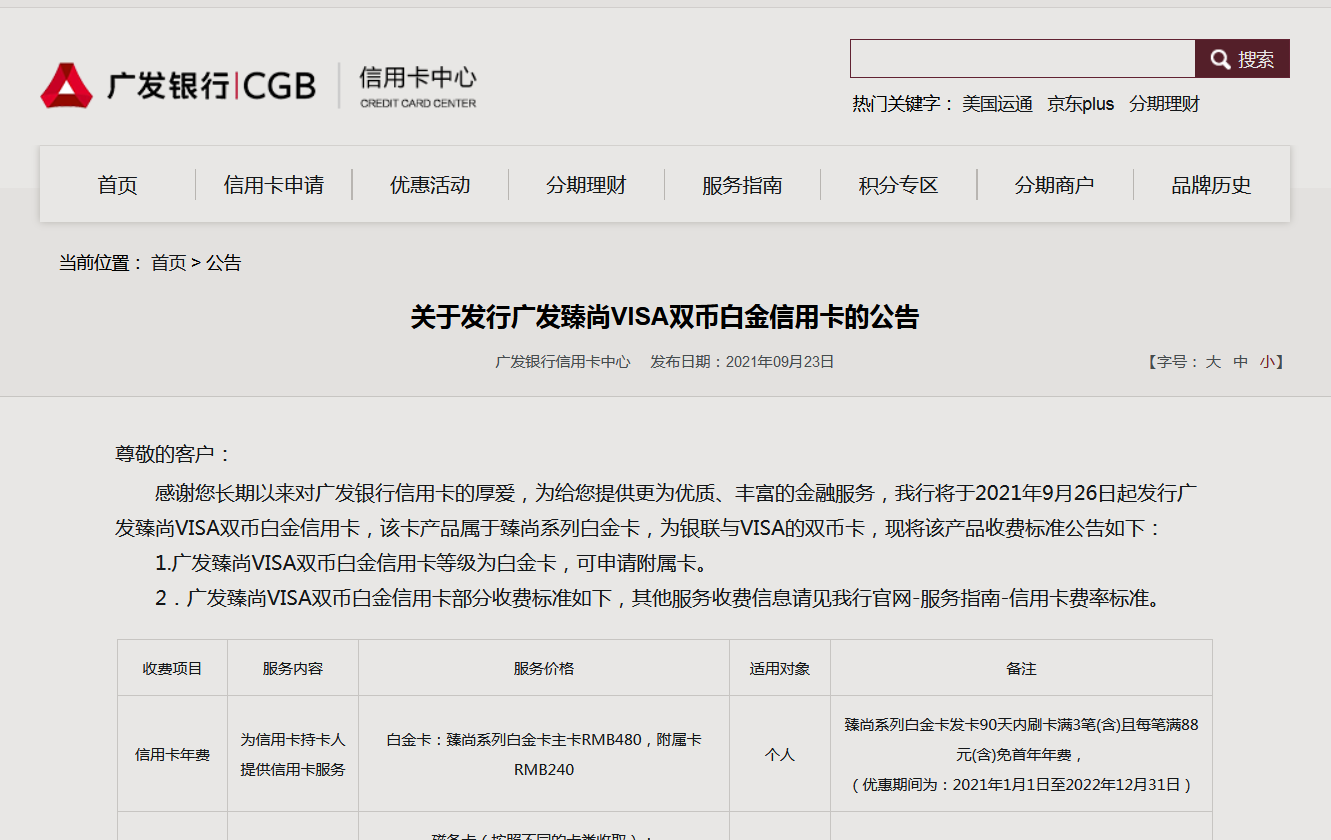This screenshot has width=1331, height=840.
Task: Click table header 适用对象
Action: click(780, 668)
